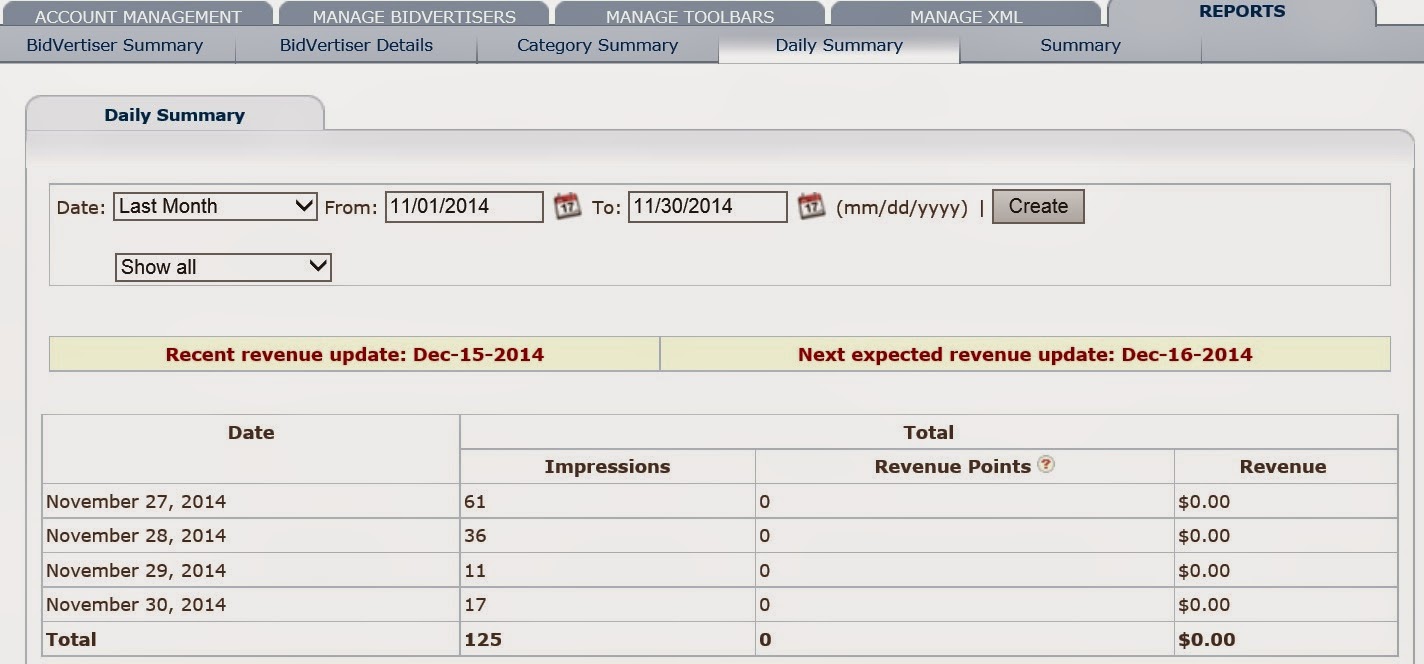
Task: Open the BidVertiser Summary sub-tab
Action: pyautogui.click(x=115, y=45)
